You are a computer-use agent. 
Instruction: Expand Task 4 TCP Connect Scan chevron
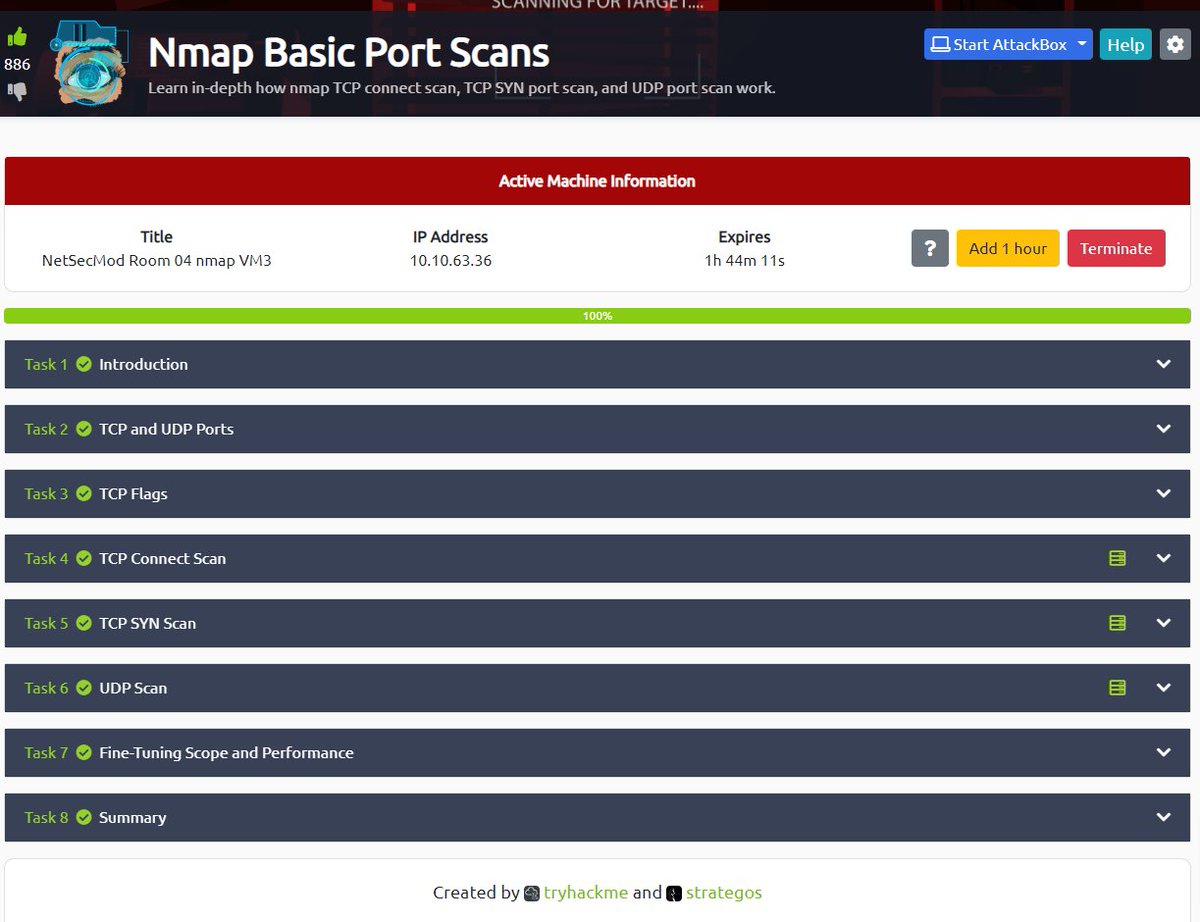(x=1164, y=559)
